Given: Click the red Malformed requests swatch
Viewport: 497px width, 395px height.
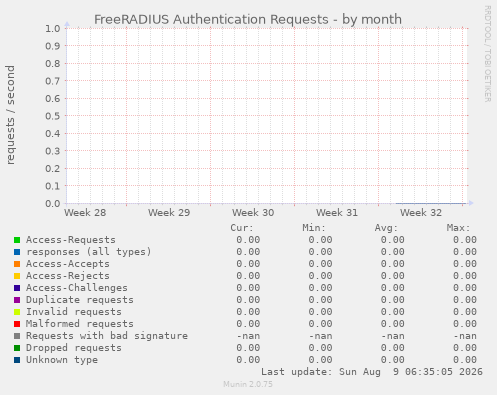Looking at the screenshot, I should point(17,324).
